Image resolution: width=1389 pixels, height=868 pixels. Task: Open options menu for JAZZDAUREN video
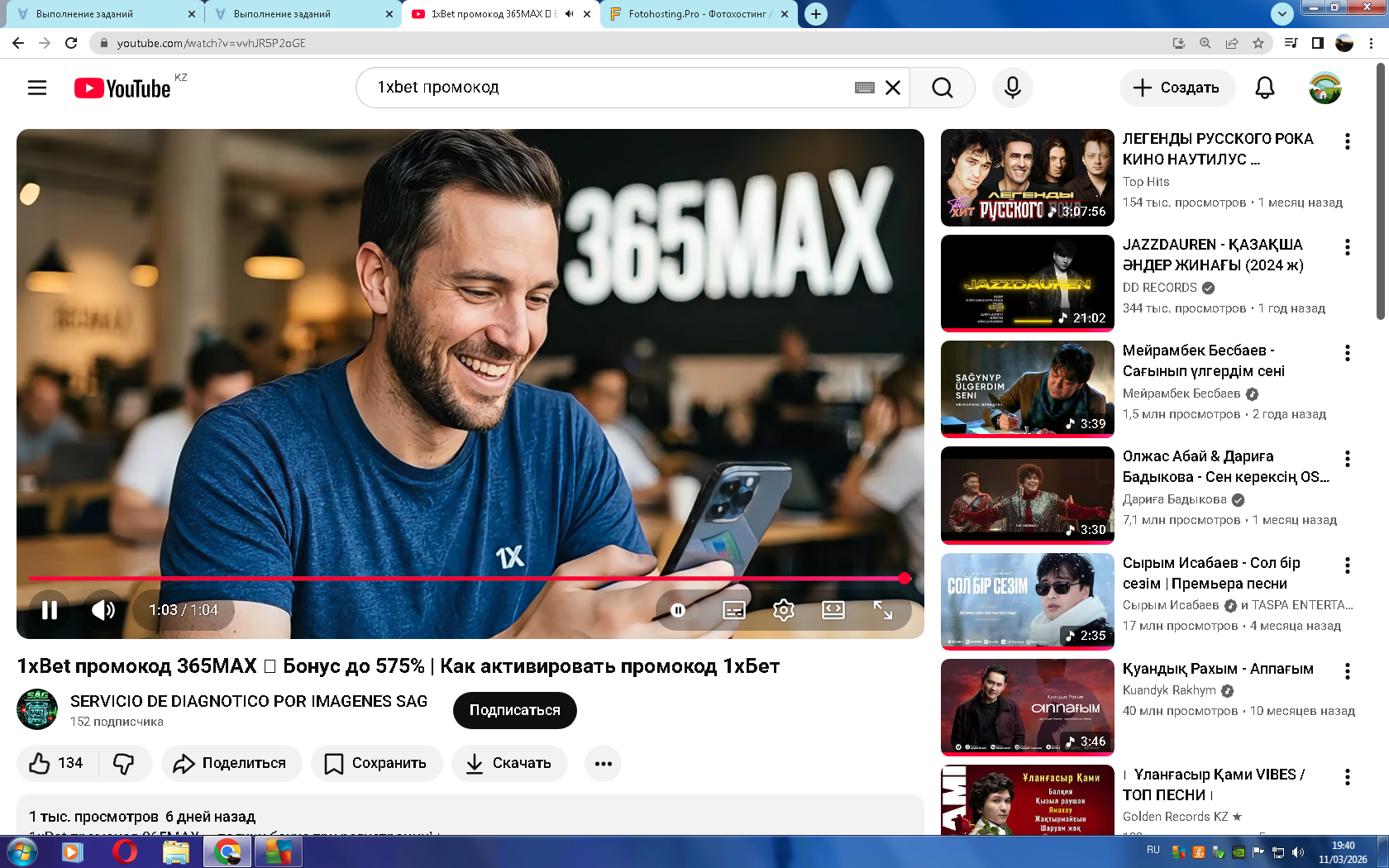coord(1347,247)
